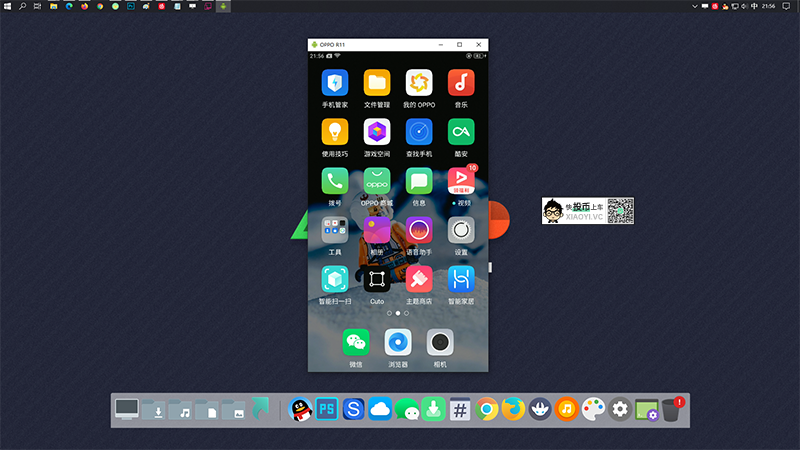Open the 手机管家 app on phone
This screenshot has width=800, height=450.
click(334, 82)
